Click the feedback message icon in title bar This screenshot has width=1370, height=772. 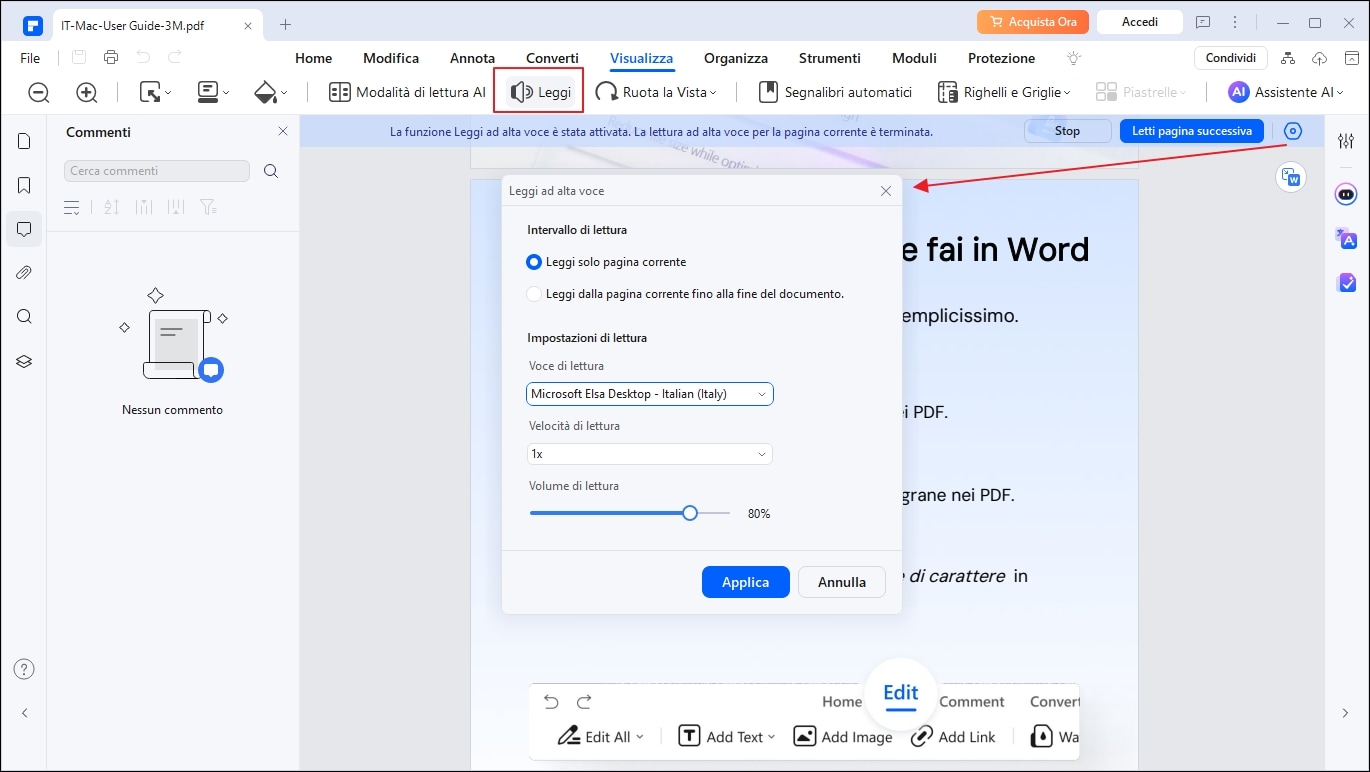pyautogui.click(x=1203, y=22)
